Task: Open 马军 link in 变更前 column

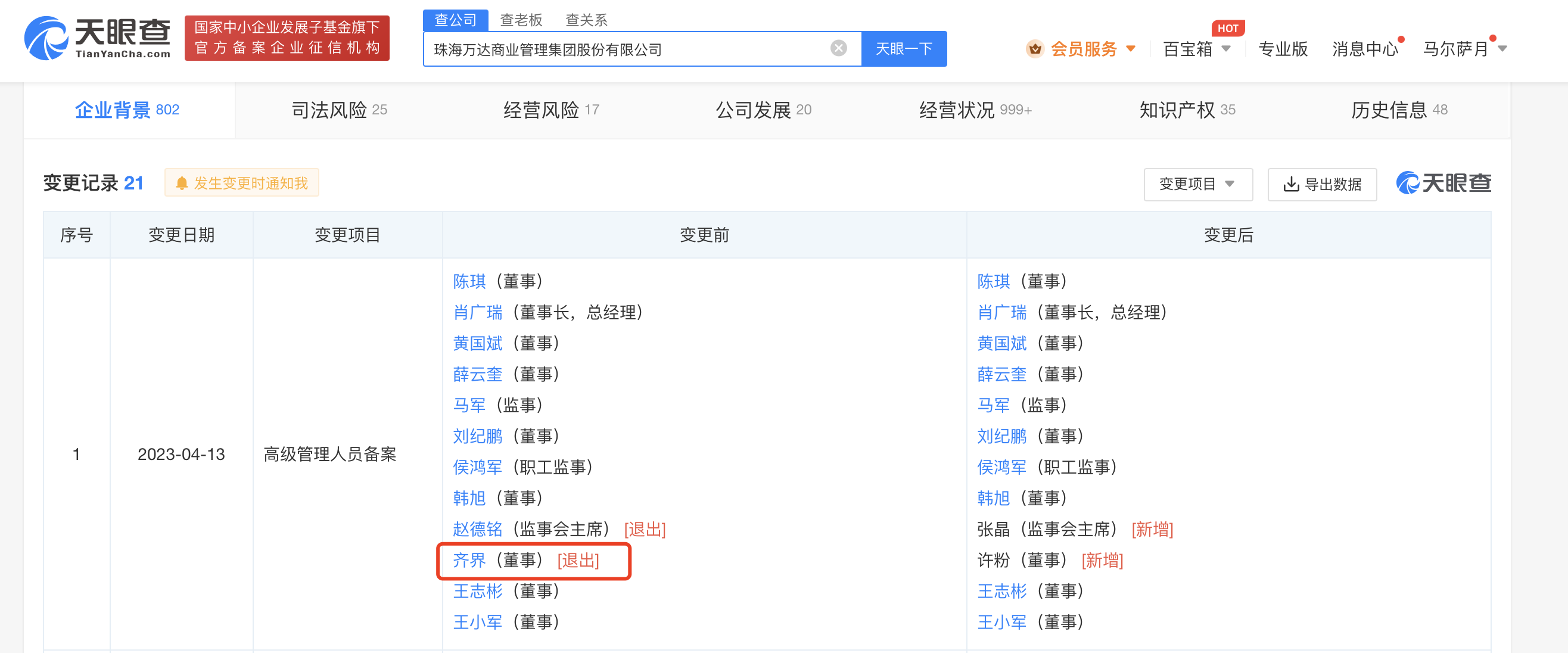Action: click(469, 405)
